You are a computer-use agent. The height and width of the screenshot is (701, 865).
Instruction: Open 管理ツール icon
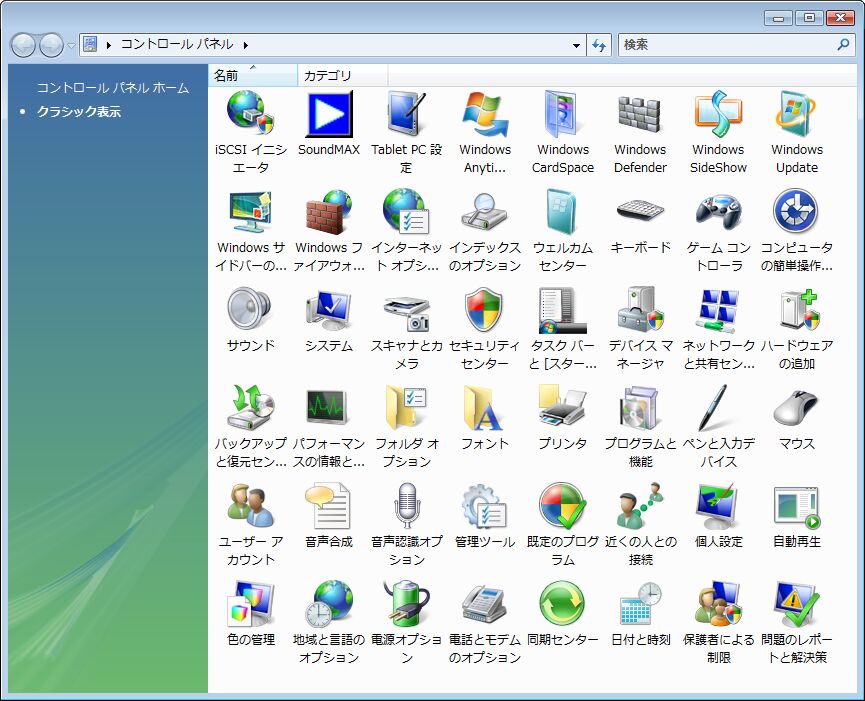(484, 506)
